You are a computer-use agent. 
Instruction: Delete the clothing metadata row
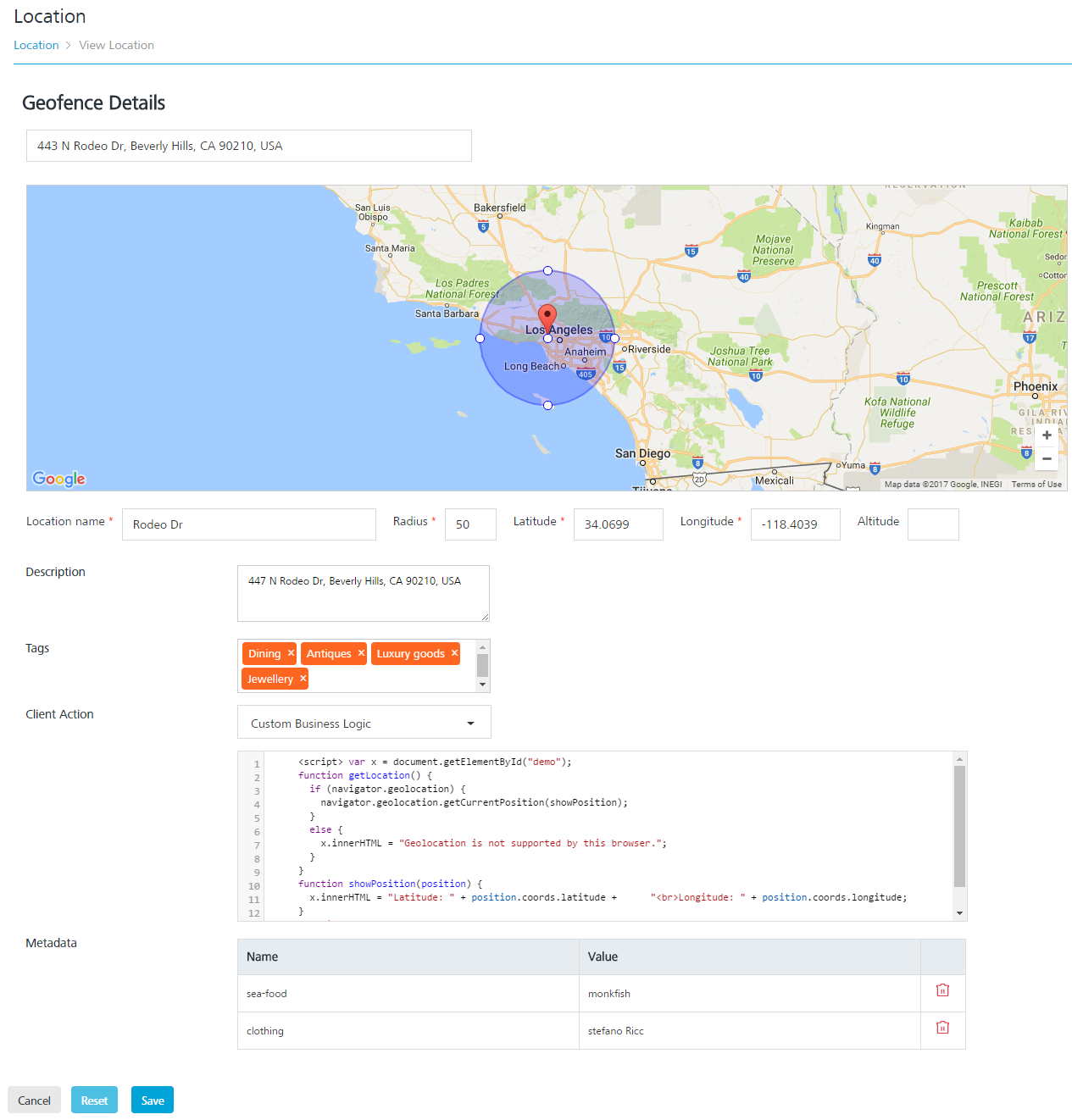coord(941,1027)
